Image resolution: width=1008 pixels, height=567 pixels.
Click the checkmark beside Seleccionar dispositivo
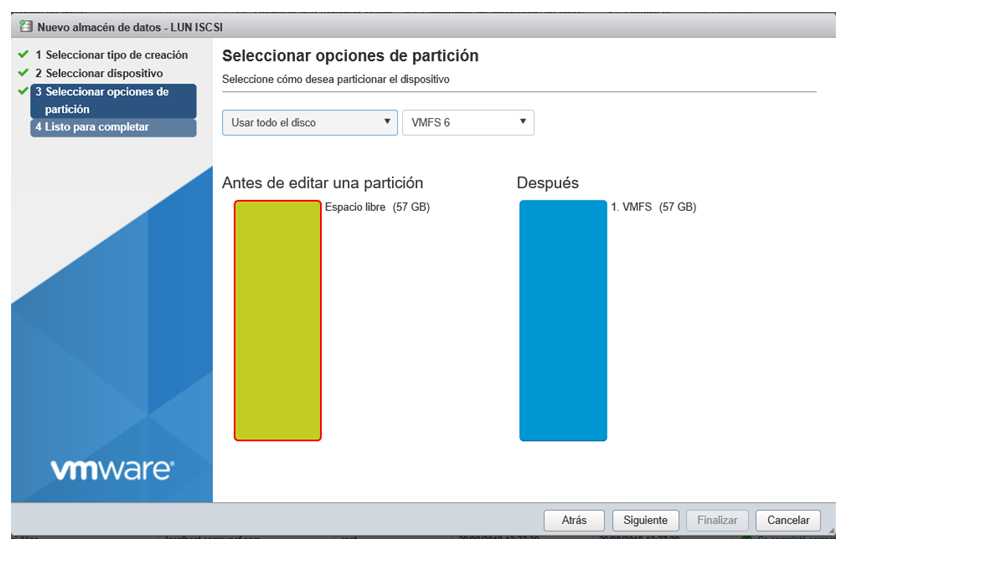click(23, 73)
